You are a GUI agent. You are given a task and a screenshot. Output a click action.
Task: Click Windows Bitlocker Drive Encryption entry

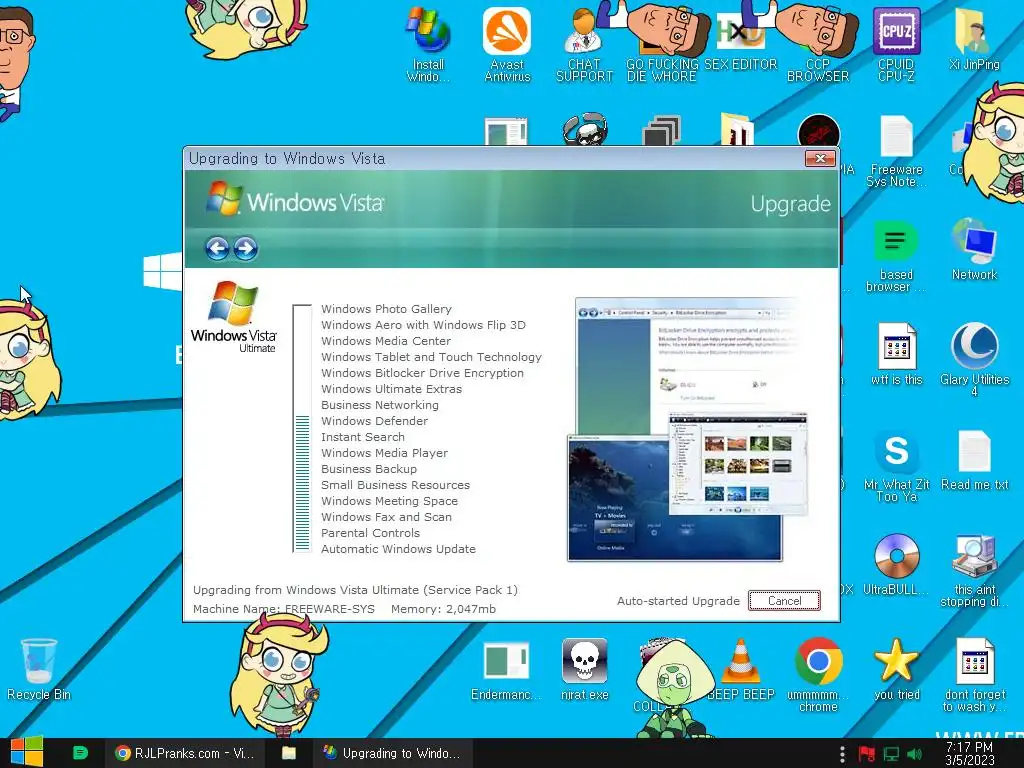coord(422,373)
